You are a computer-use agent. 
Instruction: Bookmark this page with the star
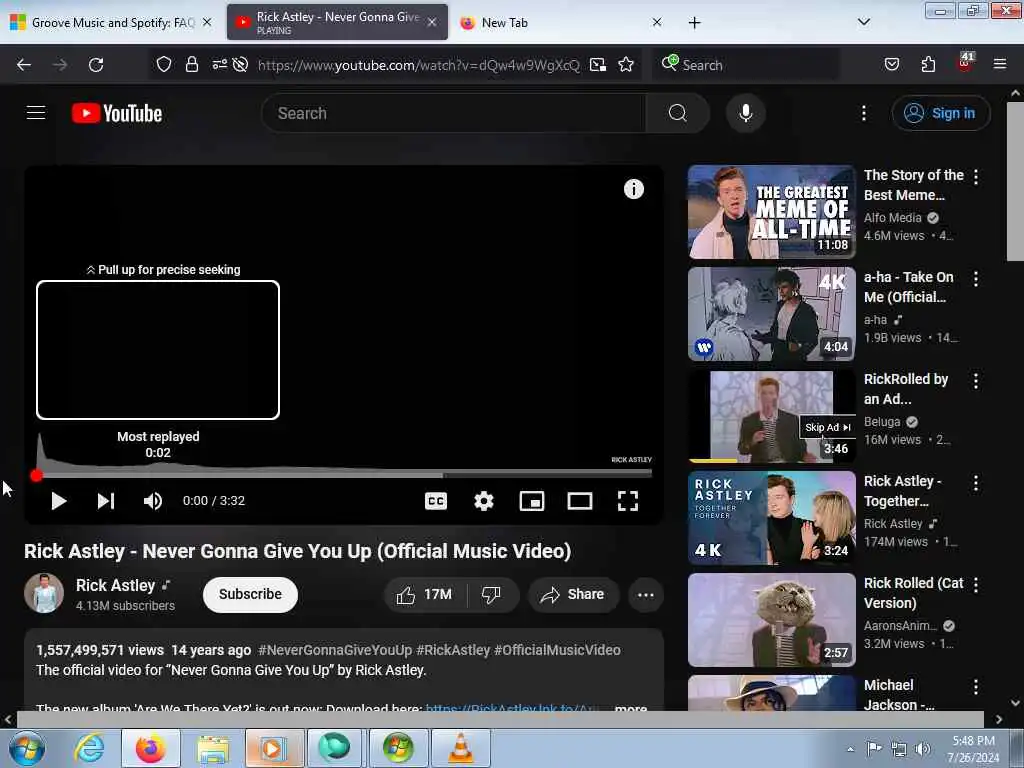[x=626, y=65]
